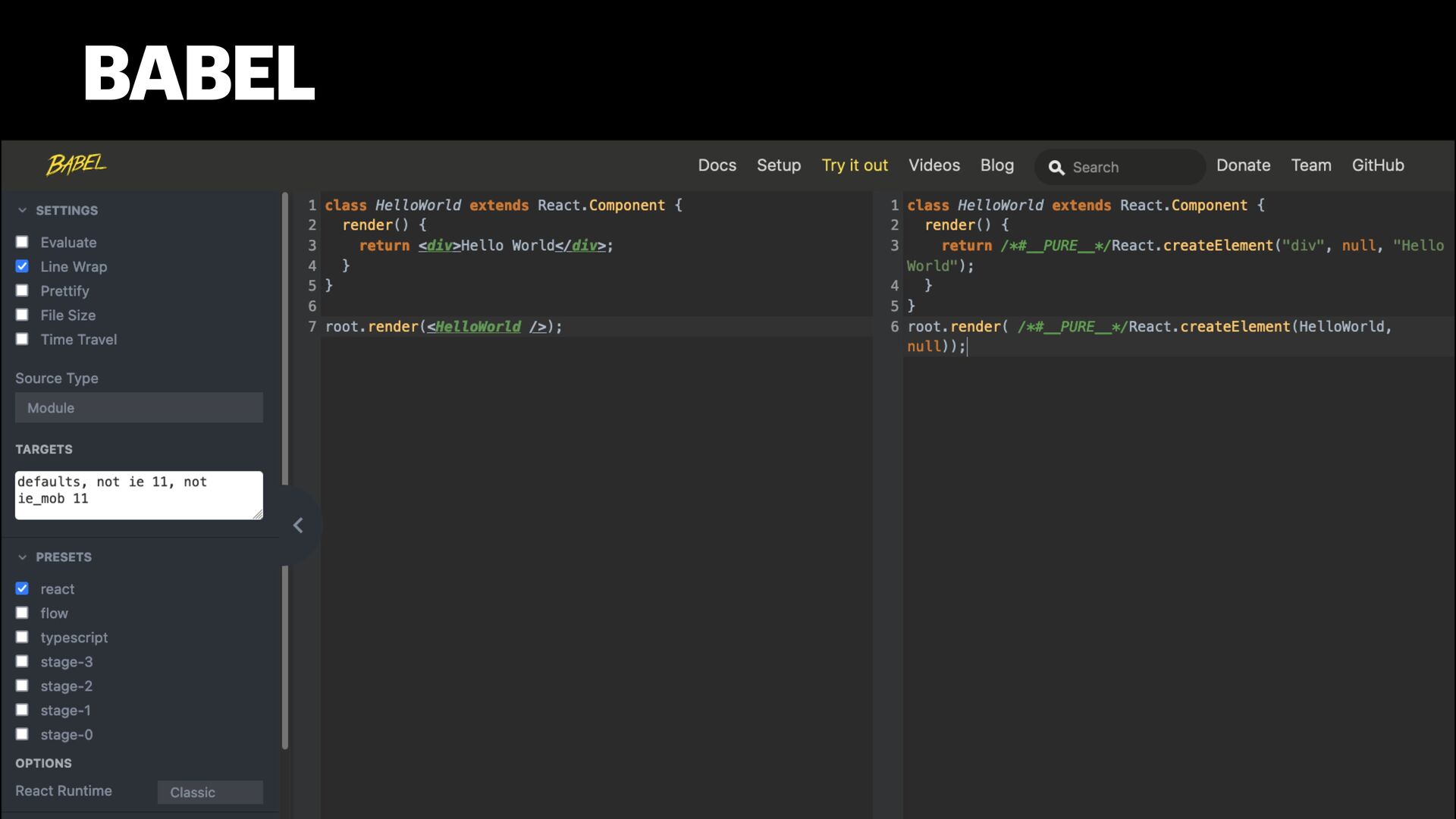Click in the TARGETS text area
Image resolution: width=1456 pixels, height=819 pixels.
point(139,495)
